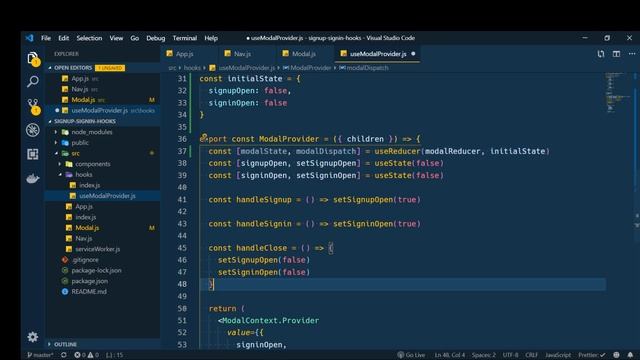This screenshot has height=360, width=640.
Task: Open the Explorer view in activity bar
Action: pos(33,59)
